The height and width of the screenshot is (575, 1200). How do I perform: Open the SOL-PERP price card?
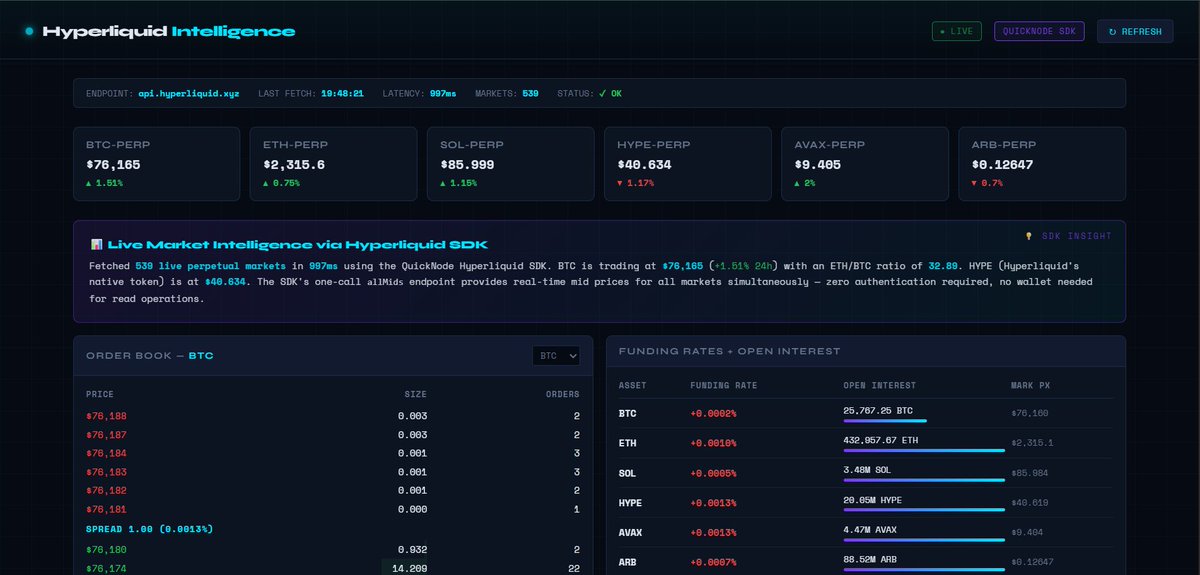click(510, 163)
